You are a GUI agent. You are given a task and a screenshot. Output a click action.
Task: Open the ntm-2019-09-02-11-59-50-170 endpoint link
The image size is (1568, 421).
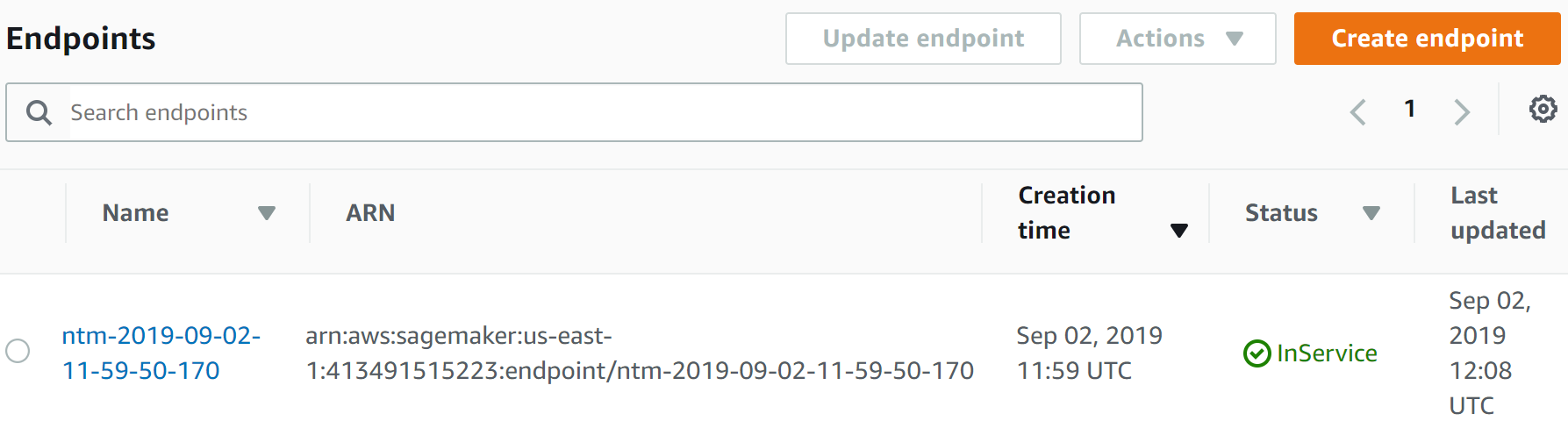pyautogui.click(x=161, y=353)
